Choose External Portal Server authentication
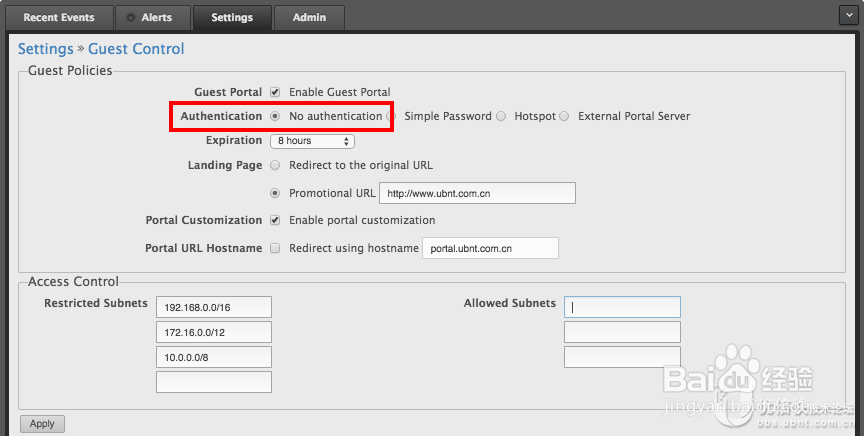Viewport: 864px width, 436px height. (x=565, y=116)
